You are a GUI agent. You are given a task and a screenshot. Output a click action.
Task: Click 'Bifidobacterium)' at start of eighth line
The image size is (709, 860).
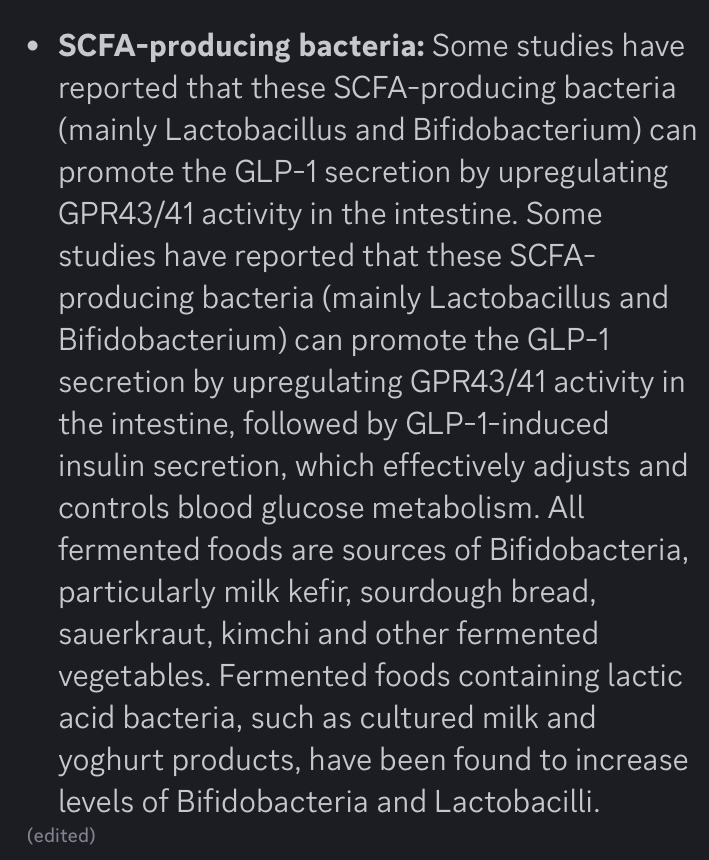tap(173, 340)
